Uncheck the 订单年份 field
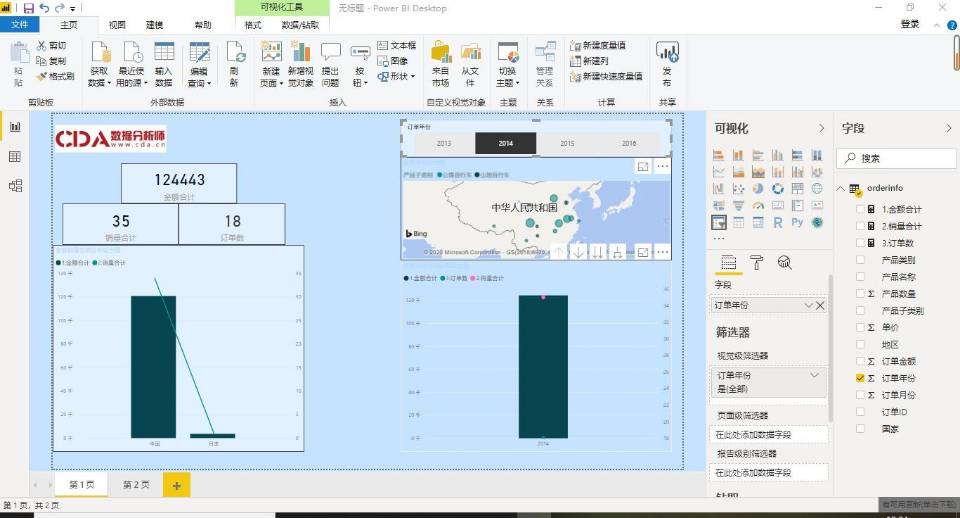 (x=860, y=378)
